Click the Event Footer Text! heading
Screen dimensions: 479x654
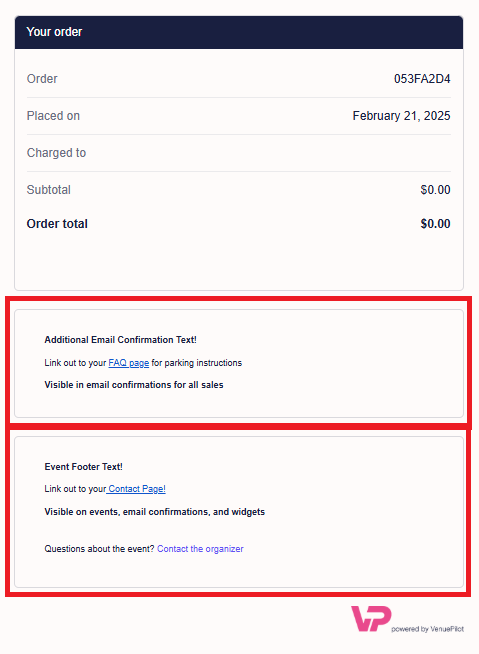83,467
